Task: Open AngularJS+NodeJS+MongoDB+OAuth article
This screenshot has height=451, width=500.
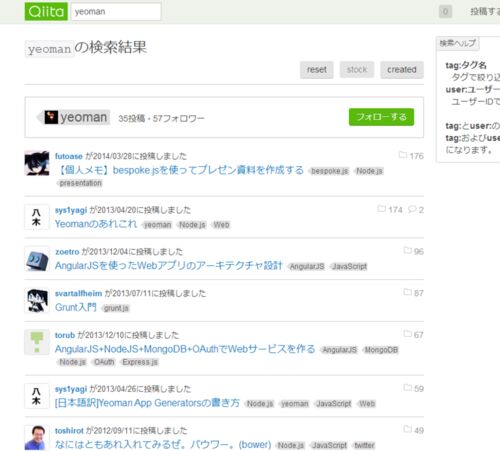Action: pos(185,349)
